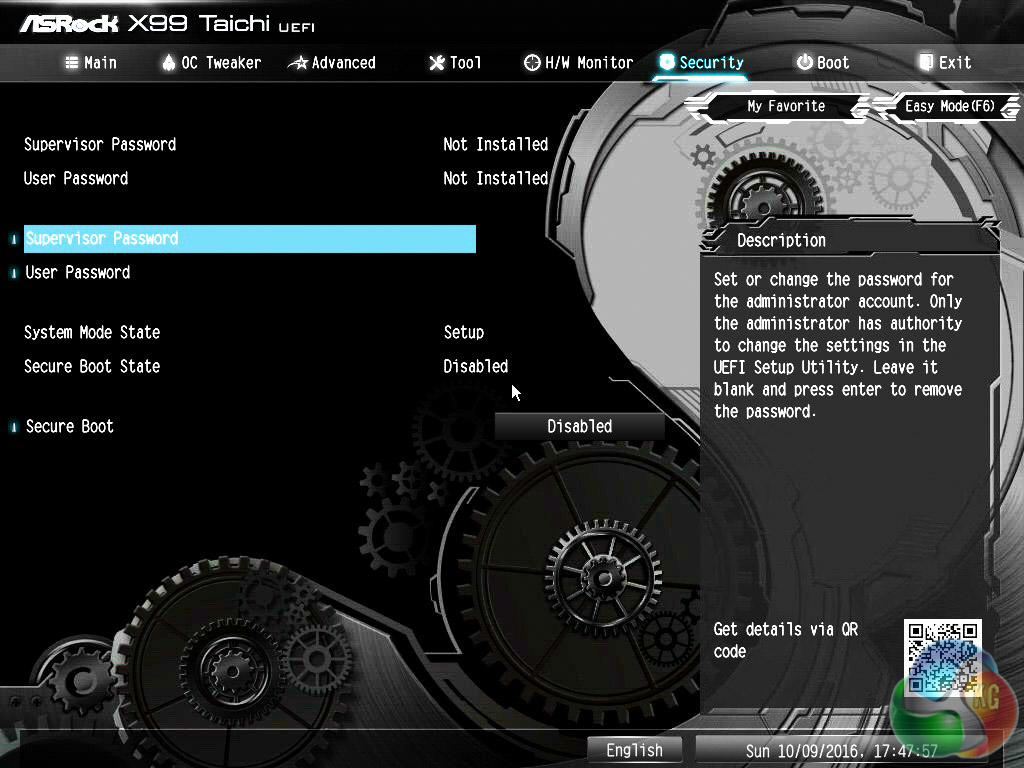
Task: Select the Security tab
Action: point(701,63)
